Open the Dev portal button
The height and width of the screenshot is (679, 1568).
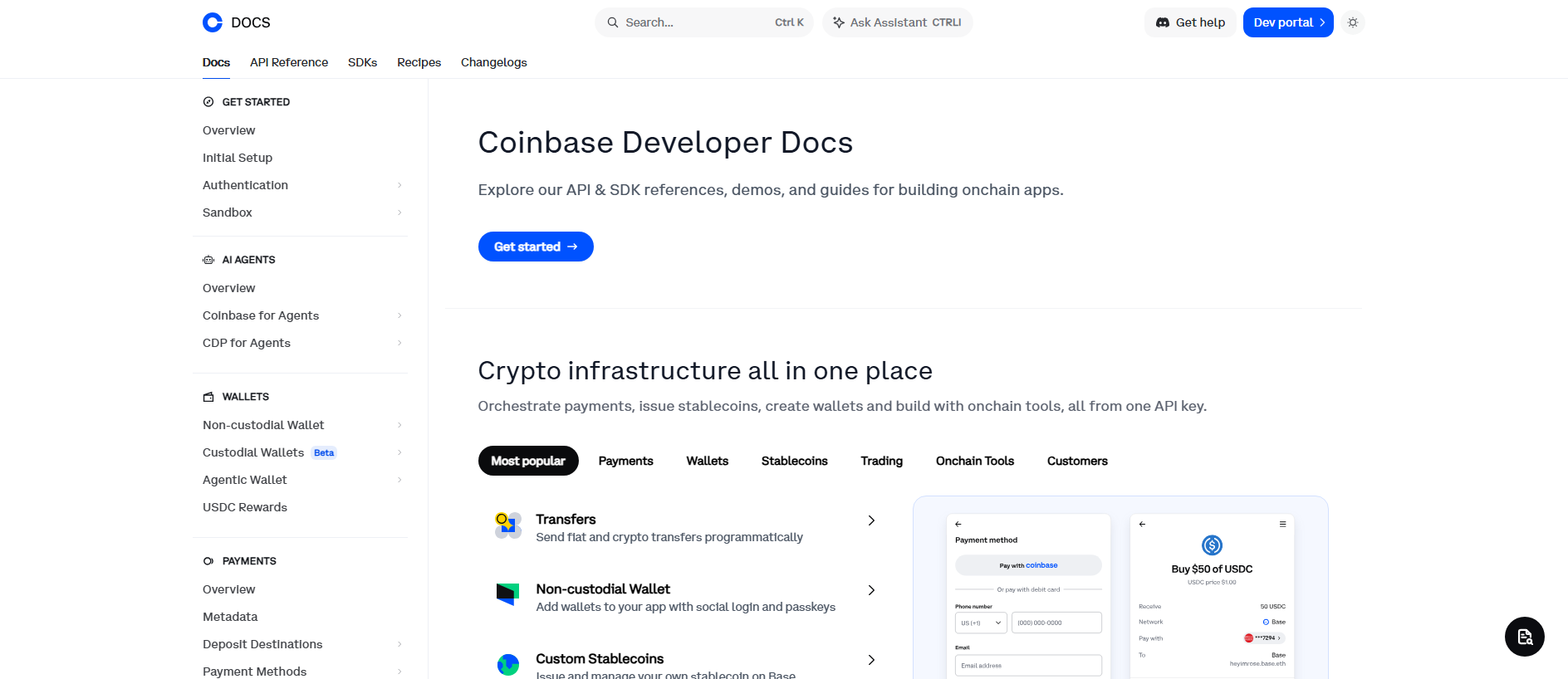(1288, 22)
